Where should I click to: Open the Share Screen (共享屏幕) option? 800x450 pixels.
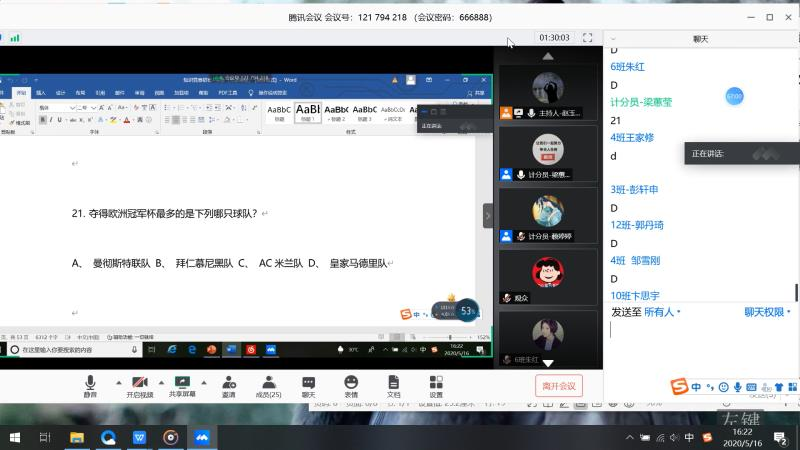click(x=182, y=385)
